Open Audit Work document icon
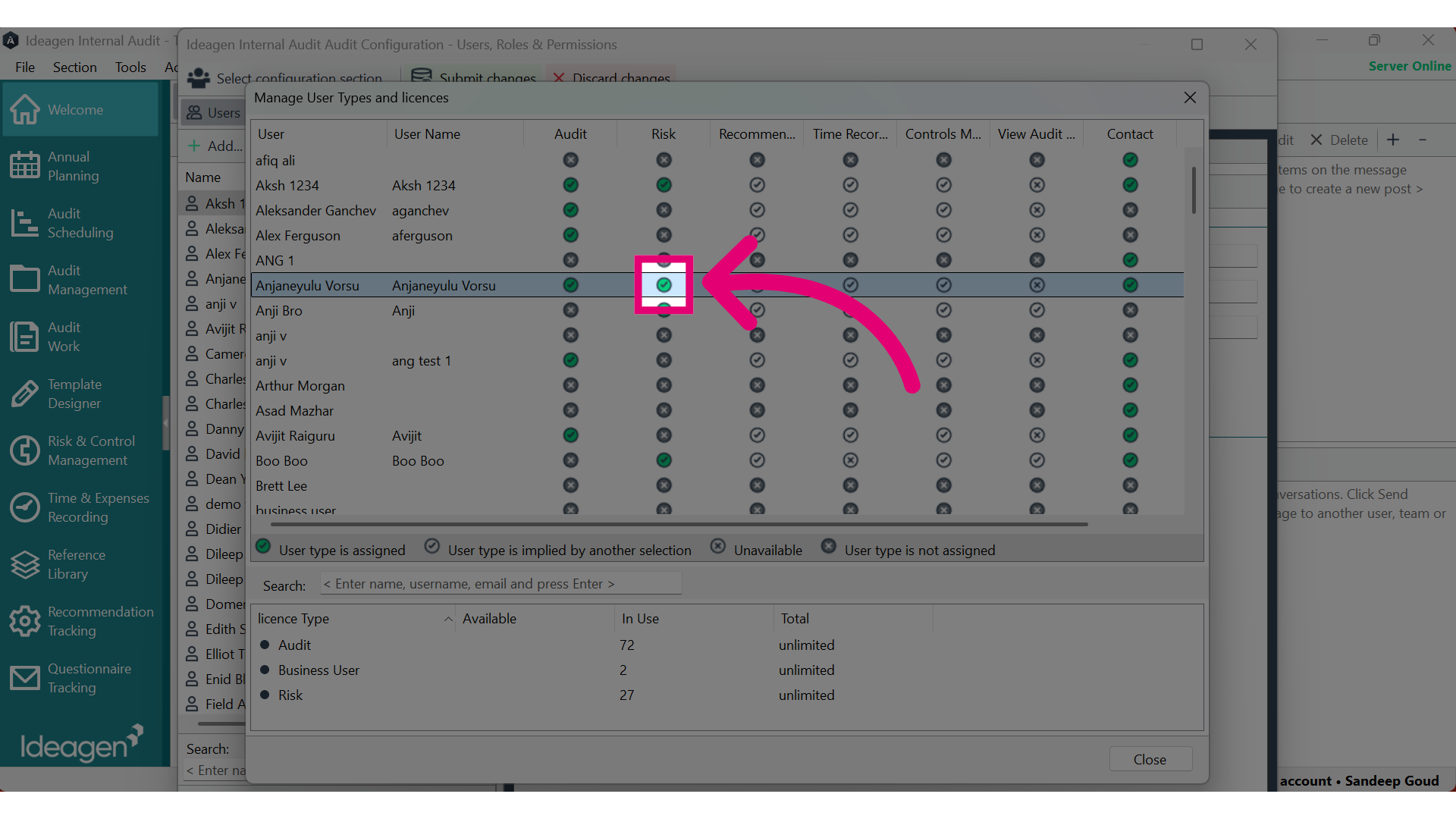 [x=24, y=337]
